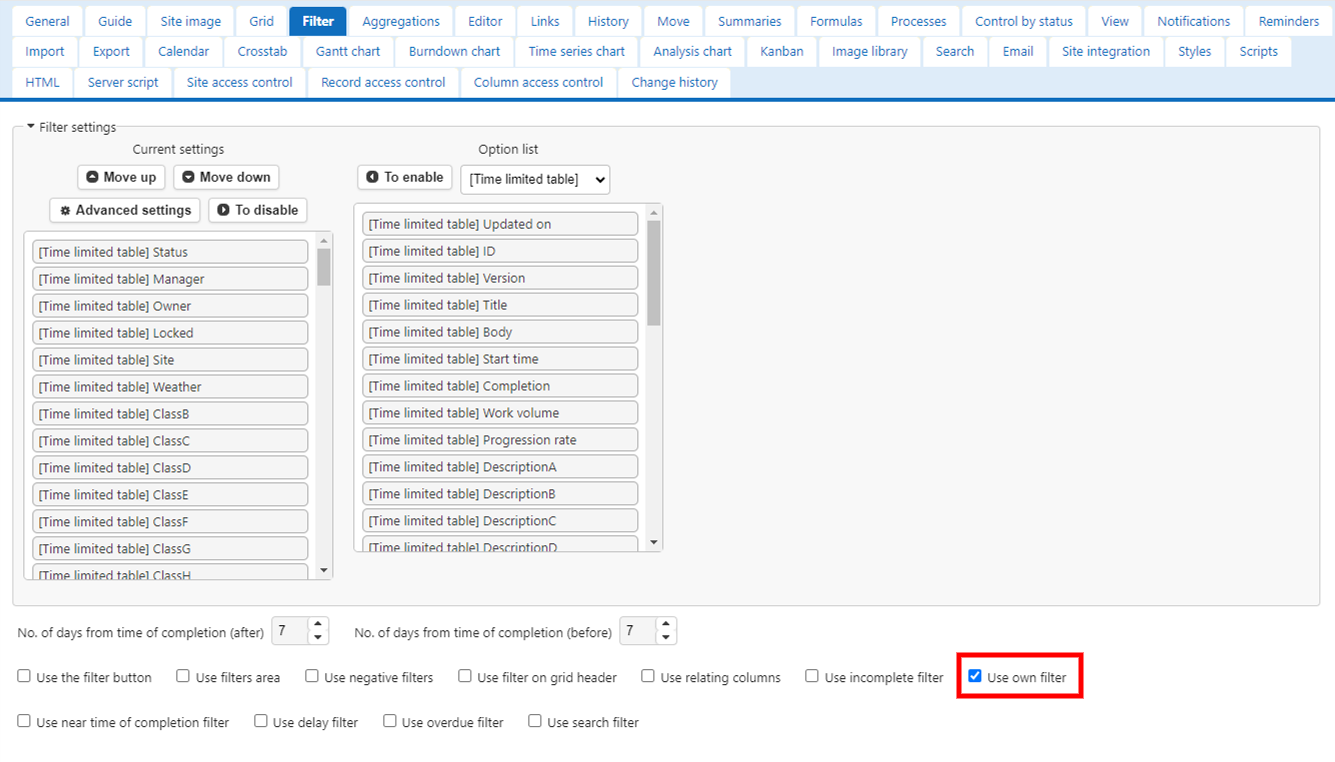Screen dimensions: 1335x762
Task: Open the Image library tab
Action: pyautogui.click(x=870, y=51)
